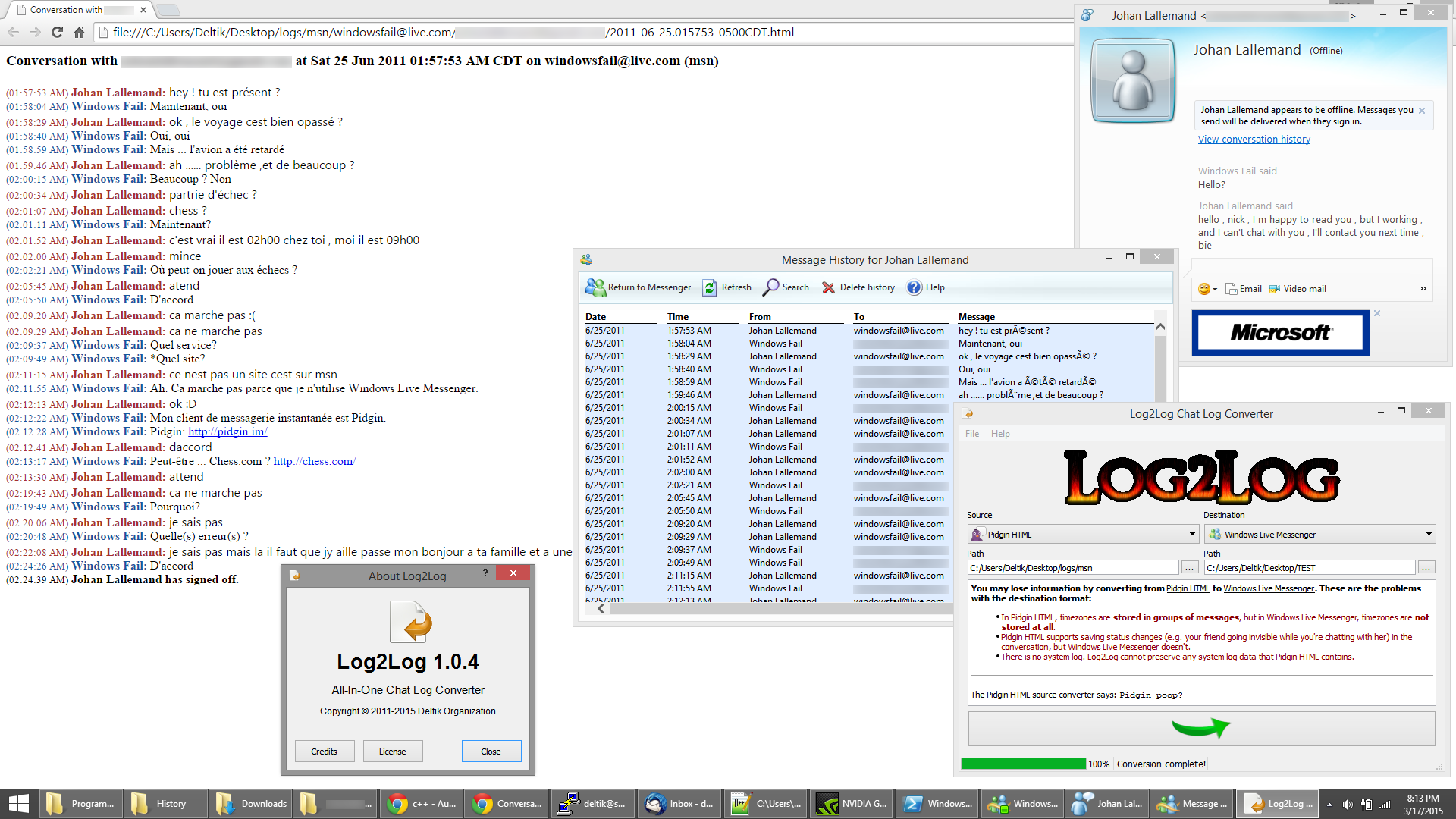This screenshot has height=819, width=1456.
Task: Dismiss the offline notice in Messenger
Action: pos(1422,111)
